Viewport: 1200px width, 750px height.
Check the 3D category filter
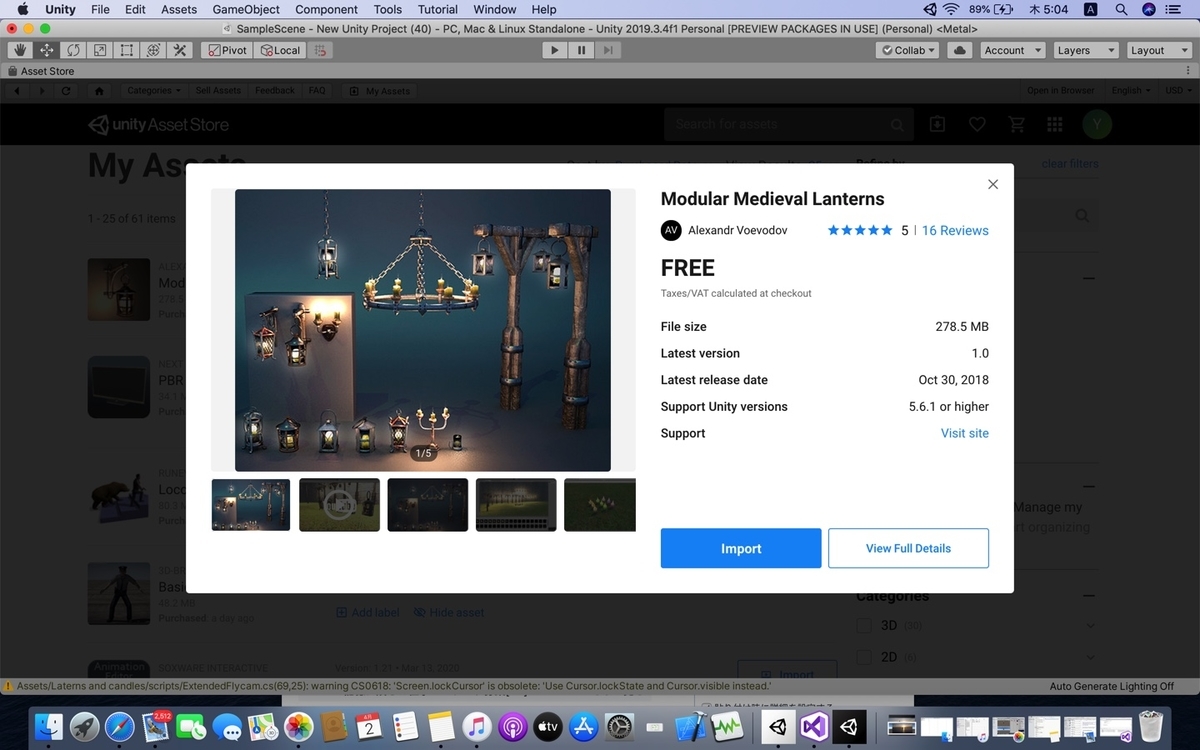[864, 626]
